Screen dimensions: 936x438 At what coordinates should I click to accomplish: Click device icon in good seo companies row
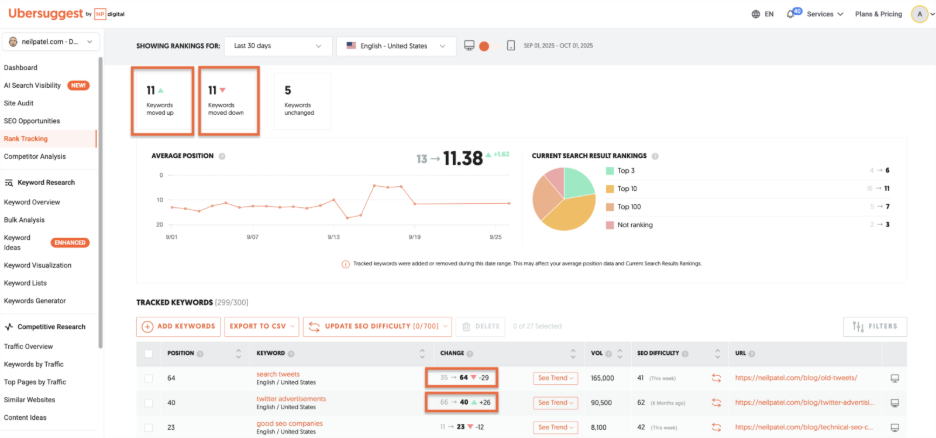pos(895,427)
